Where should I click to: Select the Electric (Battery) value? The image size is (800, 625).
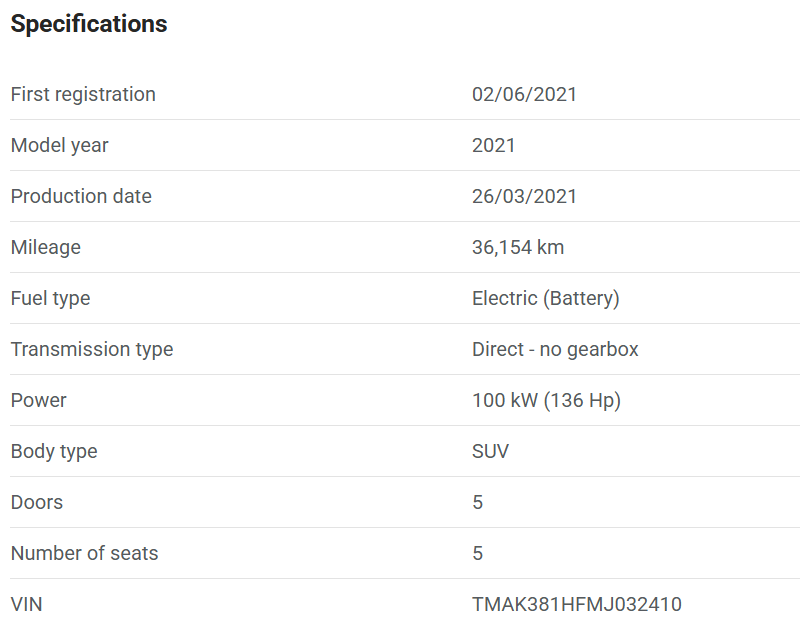tap(545, 298)
